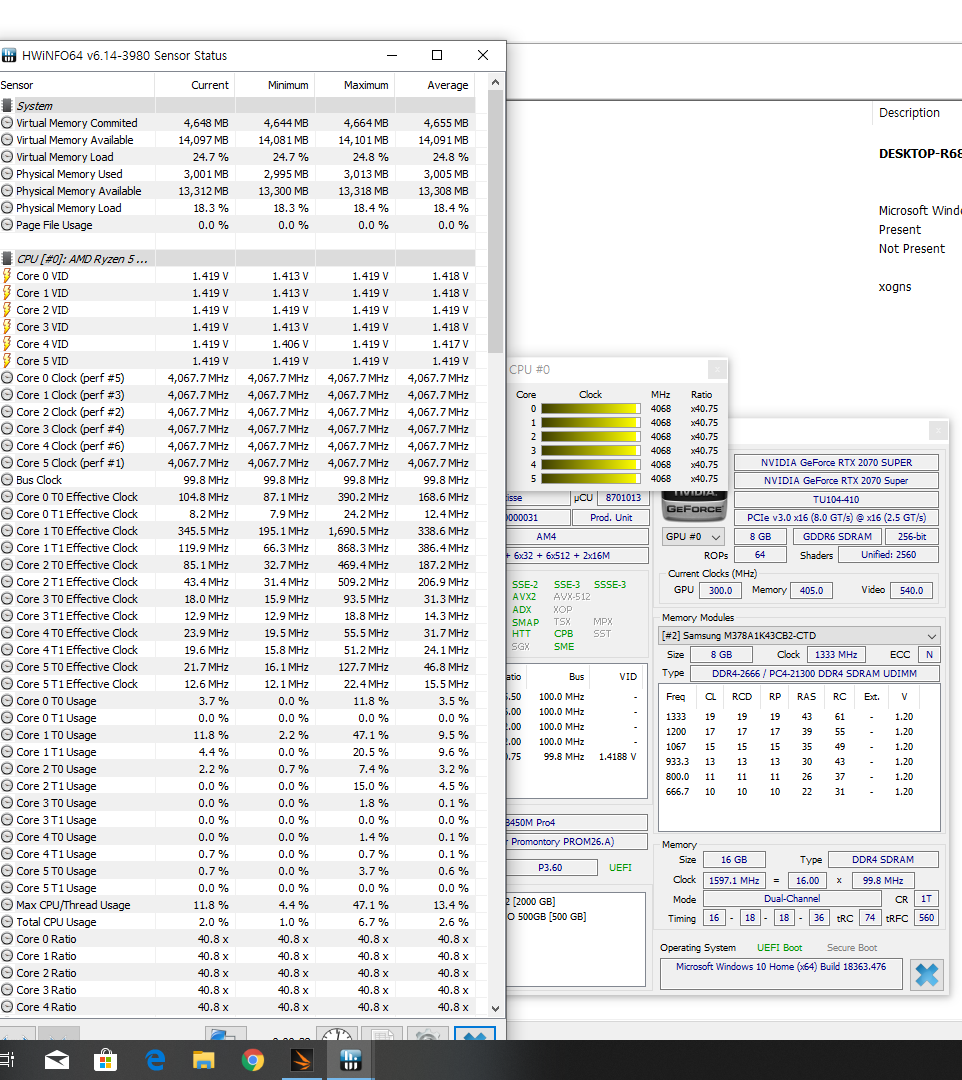Select the Core 2 T1 Usage row

point(238,786)
